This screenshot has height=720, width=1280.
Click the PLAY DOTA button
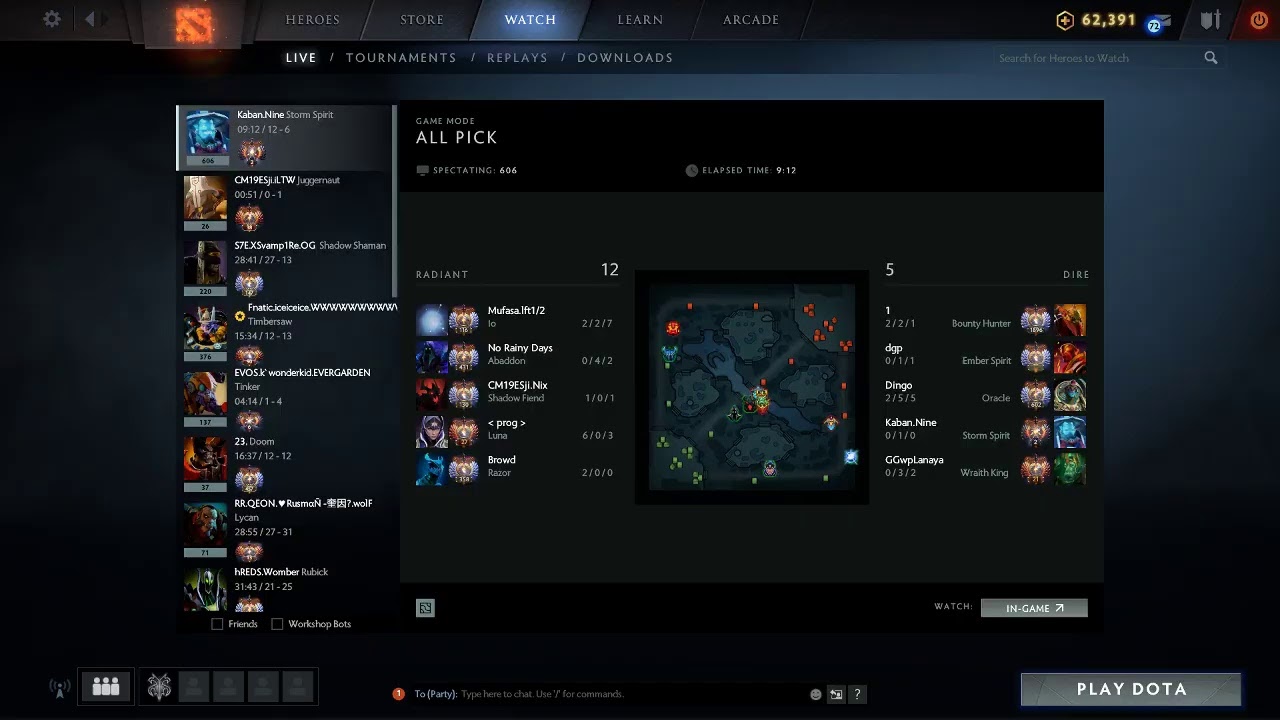point(1131,689)
